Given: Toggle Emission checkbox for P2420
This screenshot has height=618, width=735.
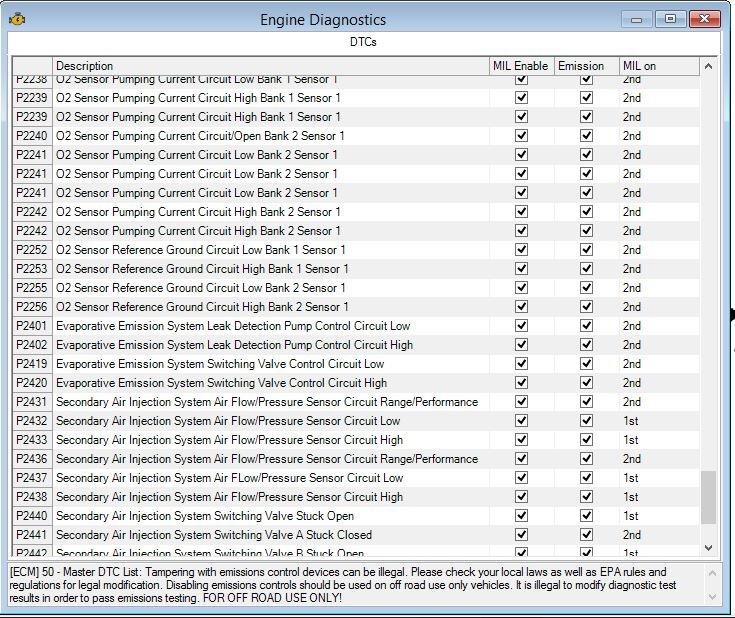Looking at the screenshot, I should 586,383.
